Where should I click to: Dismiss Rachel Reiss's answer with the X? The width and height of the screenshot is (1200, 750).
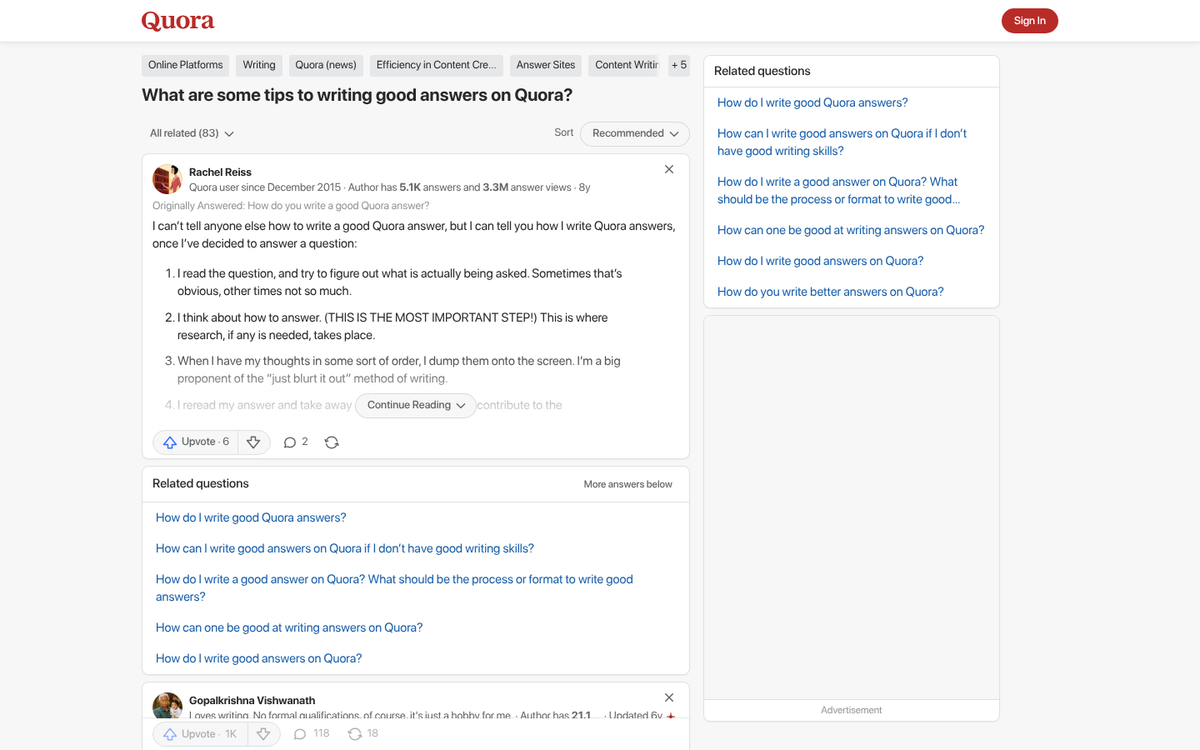click(x=668, y=169)
